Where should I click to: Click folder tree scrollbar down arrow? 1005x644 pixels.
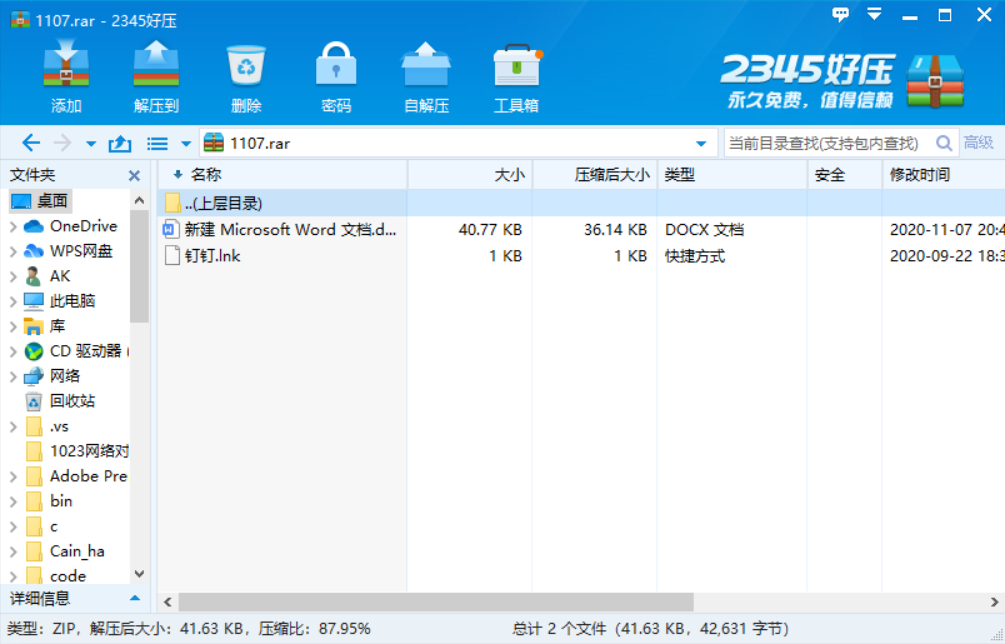click(140, 574)
